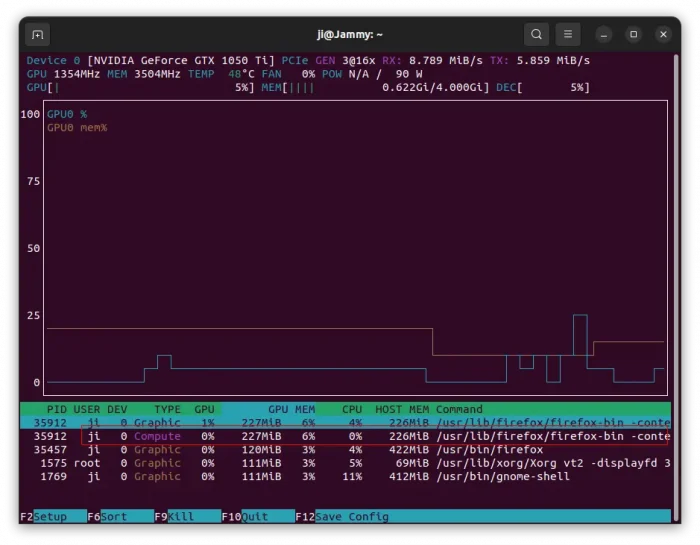Maximize the terminal window
Screen dimensions: 700x545
pyautogui.click(x=633, y=34)
